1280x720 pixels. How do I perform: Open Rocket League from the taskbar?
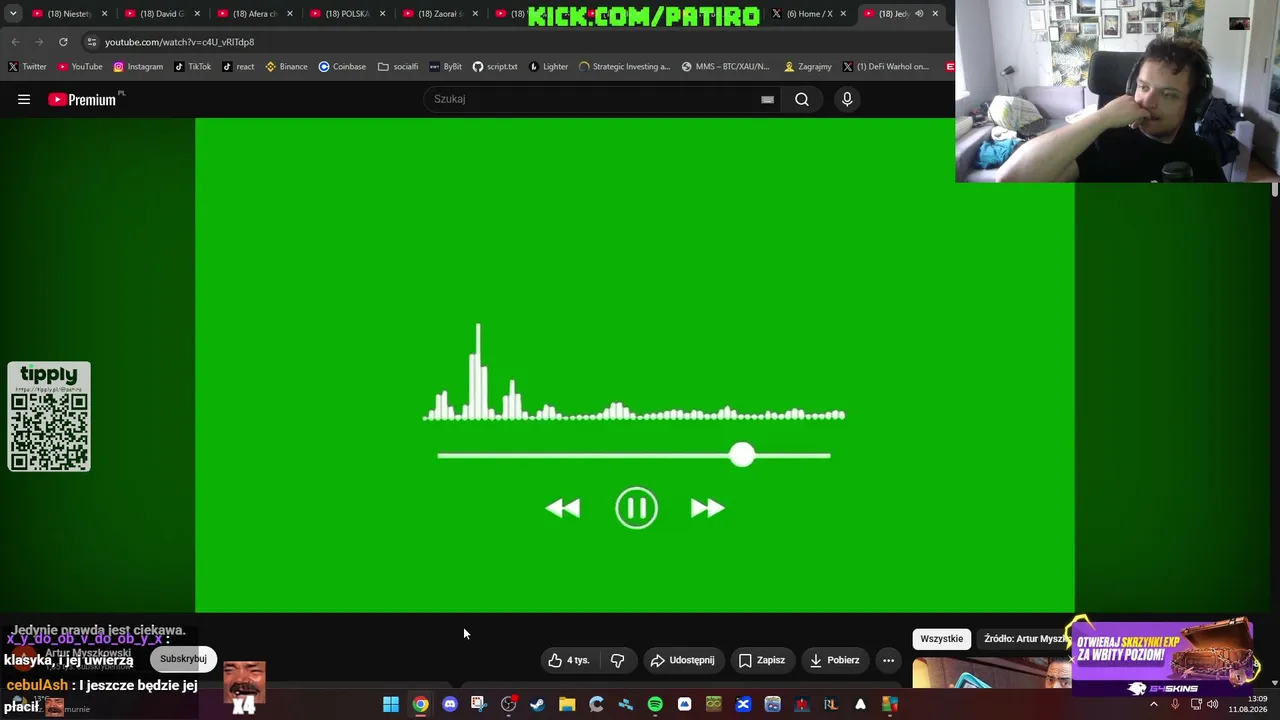coord(831,704)
